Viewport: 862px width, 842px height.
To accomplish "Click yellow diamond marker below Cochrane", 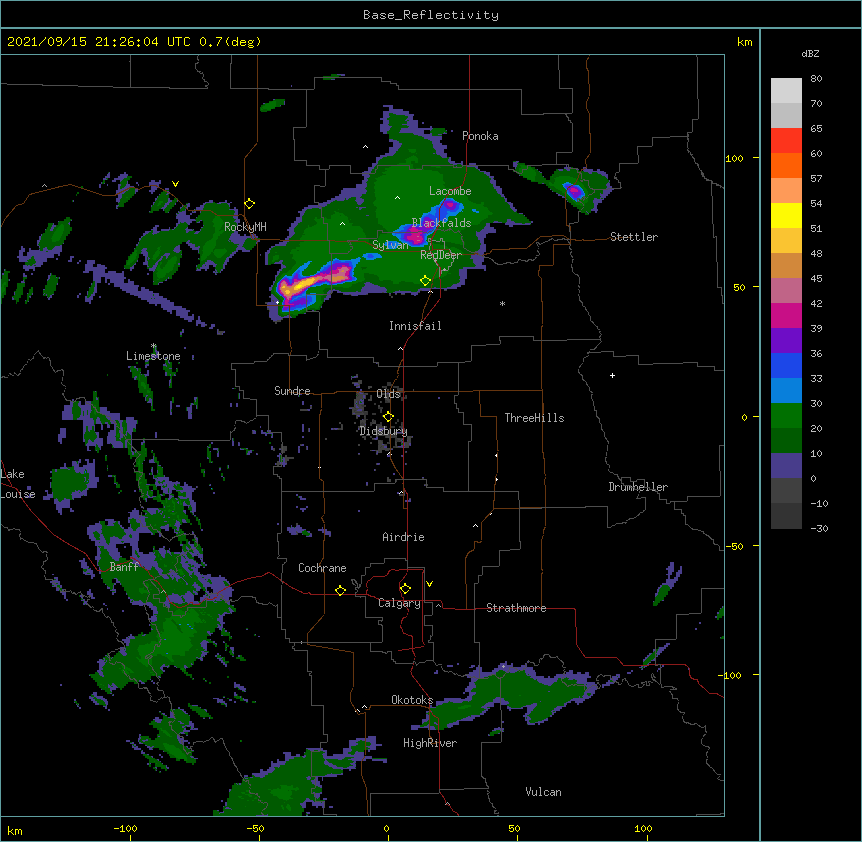I will click(340, 590).
